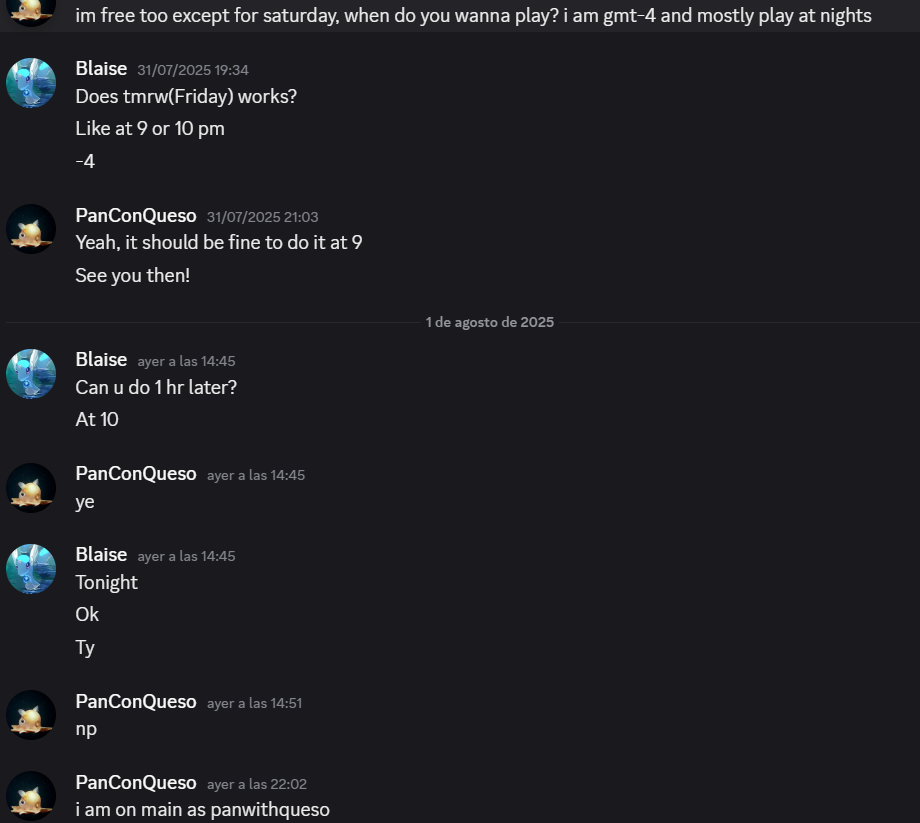Select the 'See you then!' message
The width and height of the screenshot is (920, 823).
(133, 275)
